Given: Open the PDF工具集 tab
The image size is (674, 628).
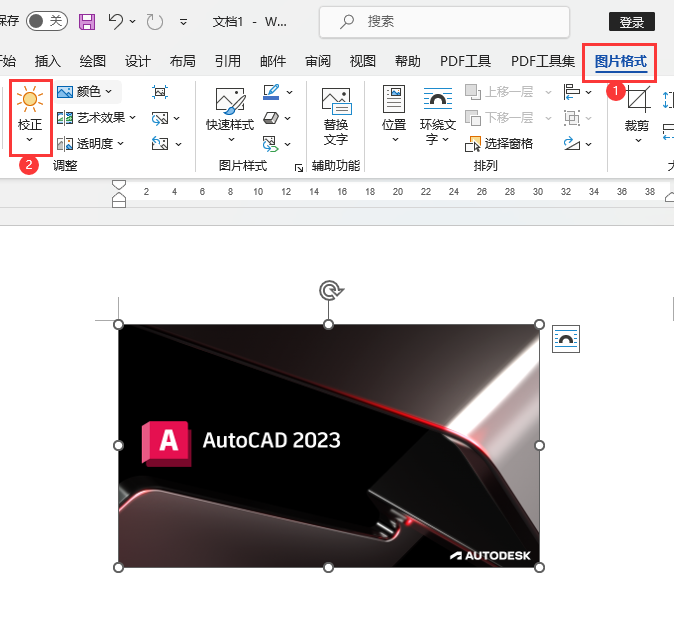Looking at the screenshot, I should [543, 61].
